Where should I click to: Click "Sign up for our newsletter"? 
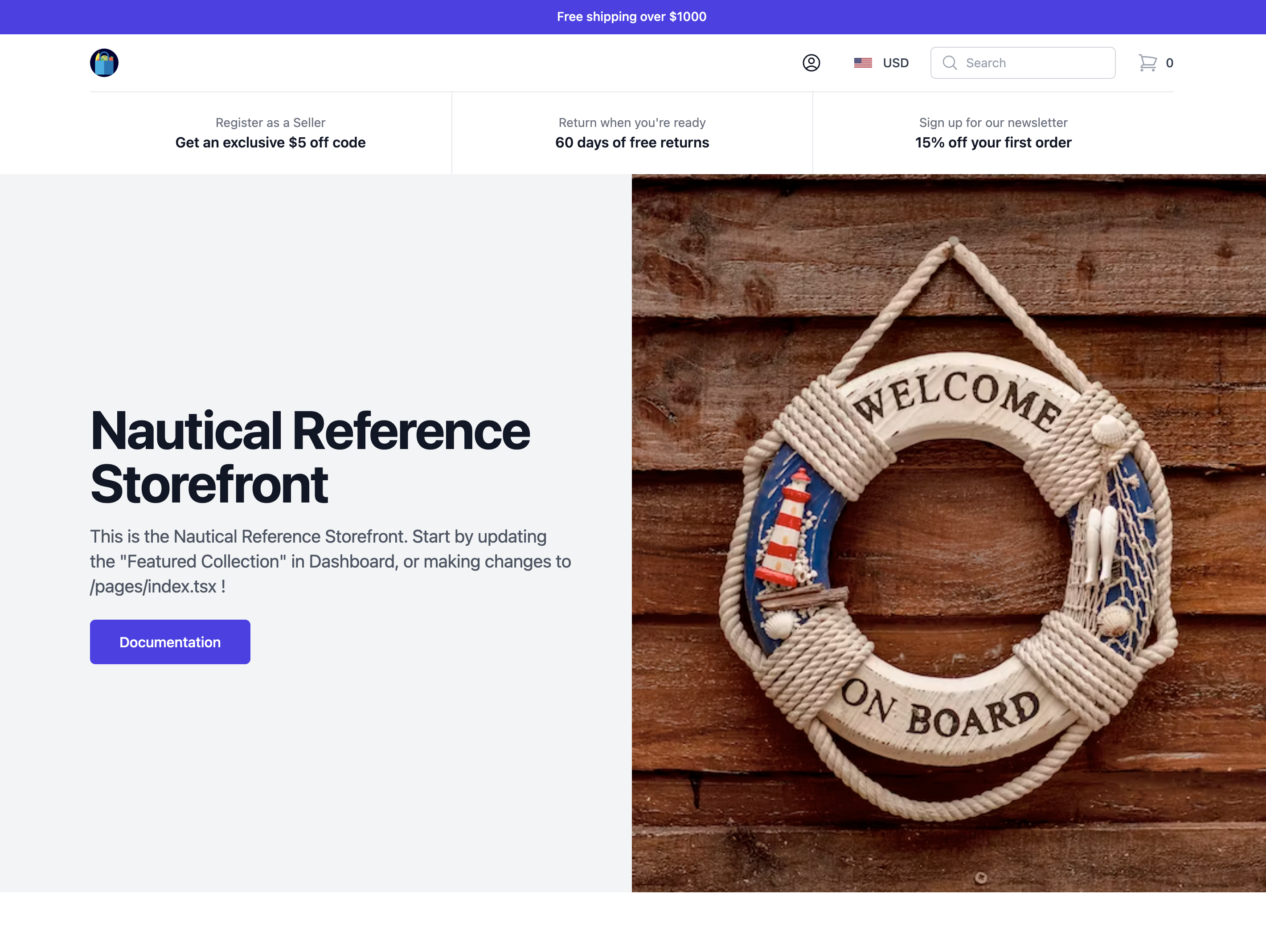[x=993, y=123]
